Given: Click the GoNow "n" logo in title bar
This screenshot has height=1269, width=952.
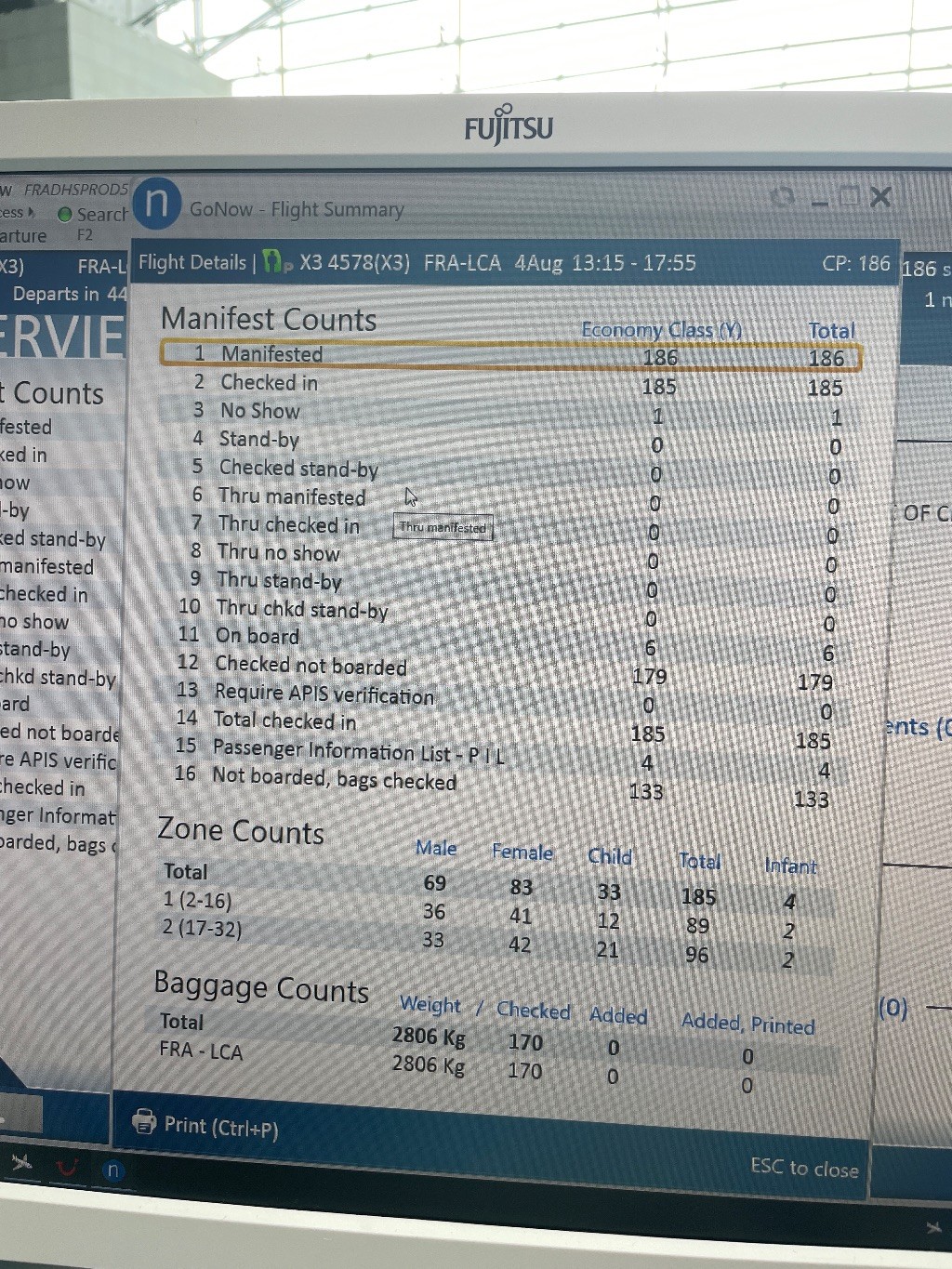Looking at the screenshot, I should [x=156, y=203].
